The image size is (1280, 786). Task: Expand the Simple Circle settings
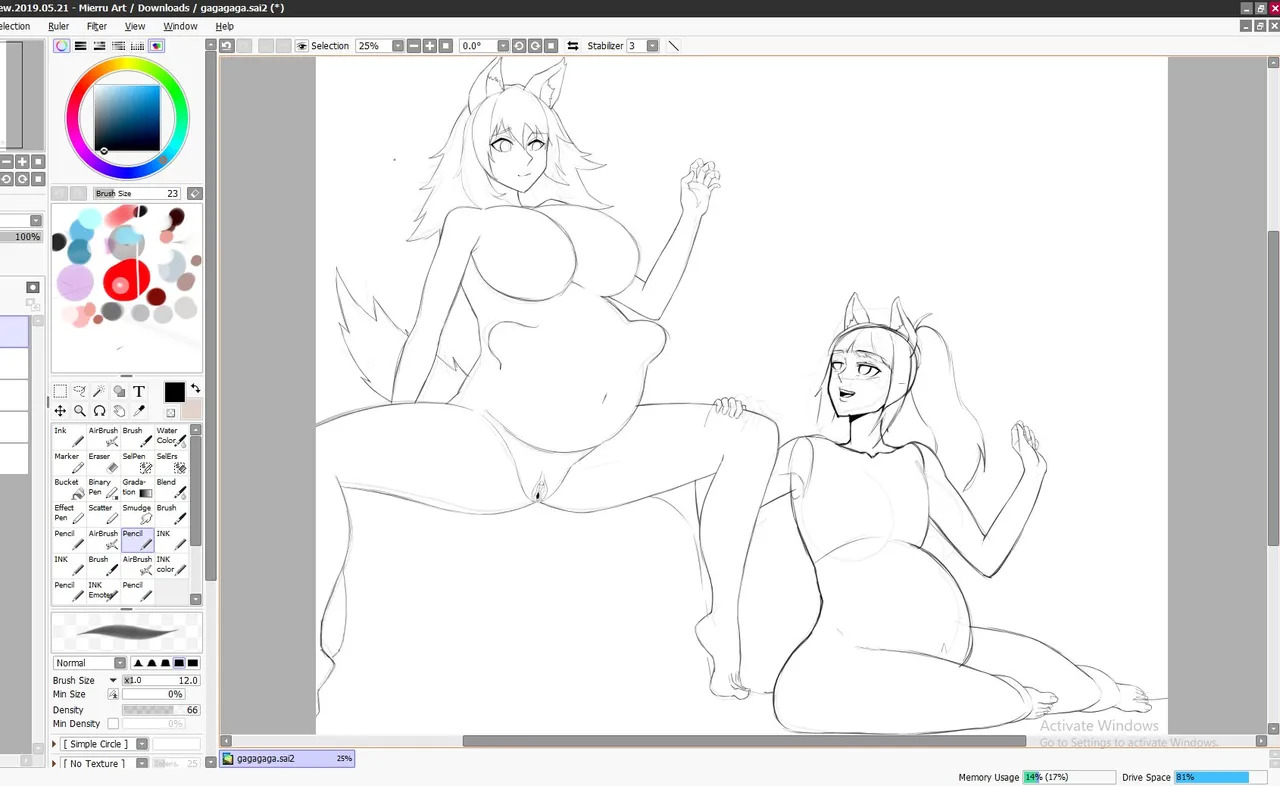(55, 744)
